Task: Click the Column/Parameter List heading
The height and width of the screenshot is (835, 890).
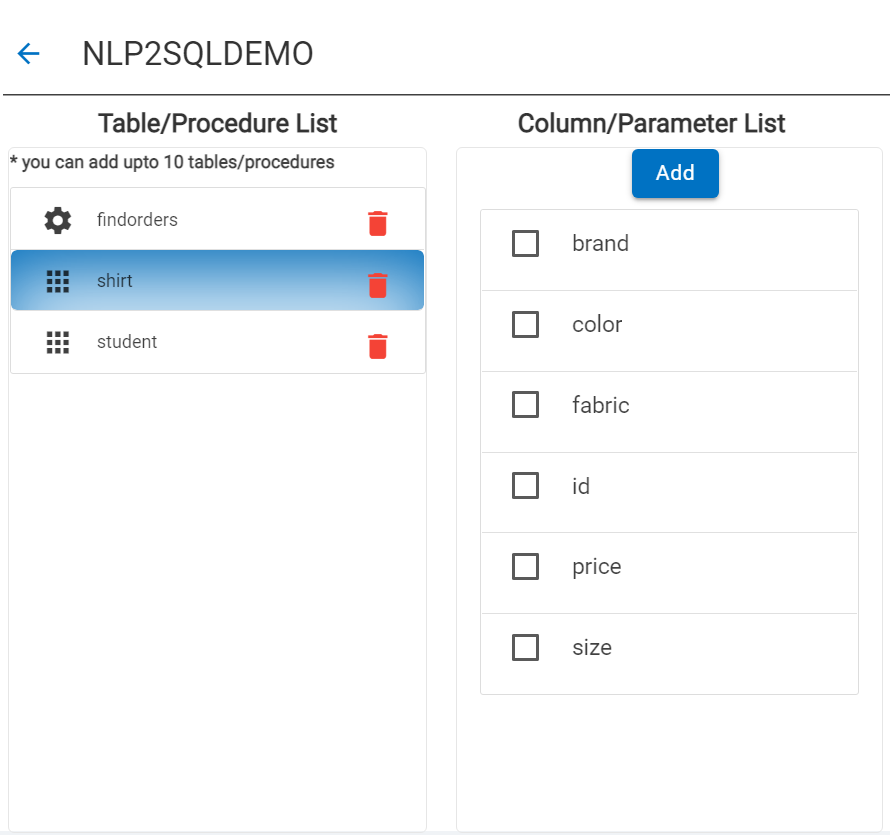Action: [x=652, y=124]
